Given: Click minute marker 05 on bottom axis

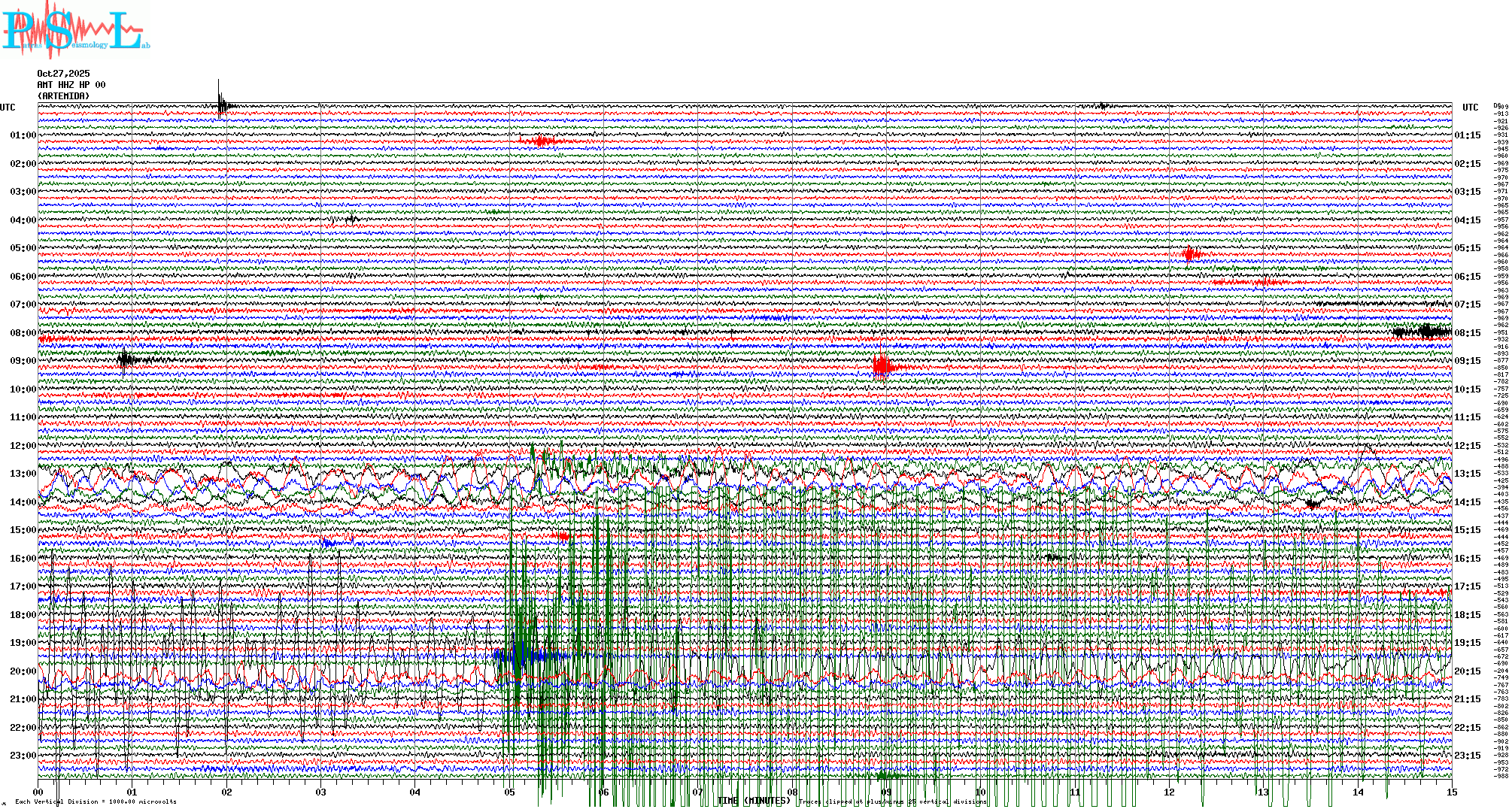Looking at the screenshot, I should pos(510,792).
